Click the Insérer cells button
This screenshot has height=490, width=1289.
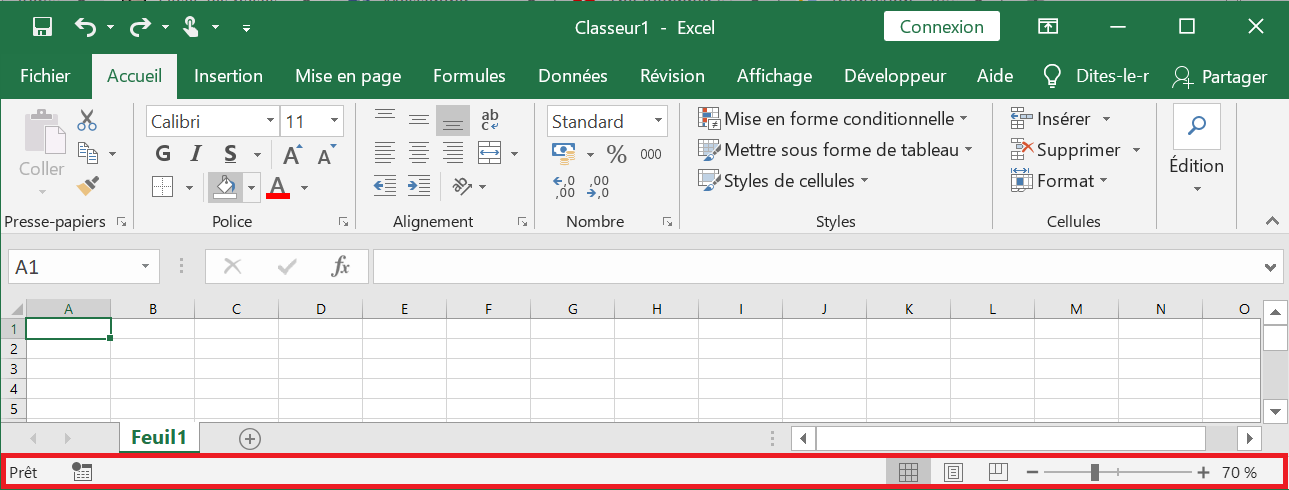[1061, 119]
